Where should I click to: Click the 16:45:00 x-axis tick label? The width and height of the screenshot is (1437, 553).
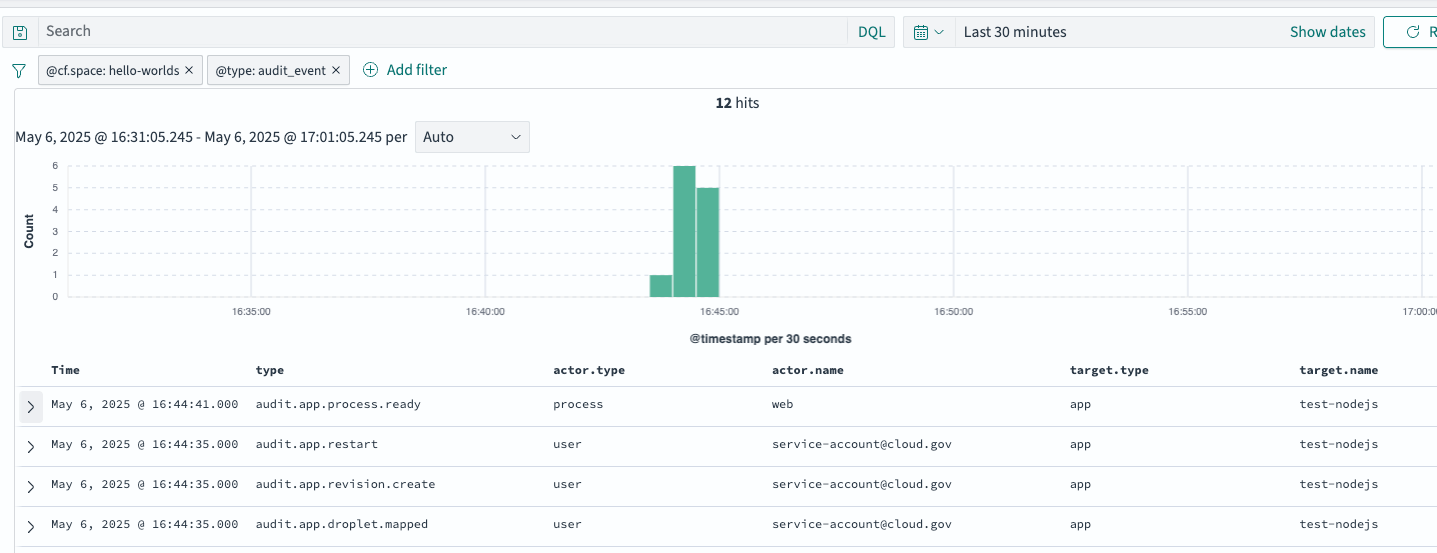pos(719,312)
